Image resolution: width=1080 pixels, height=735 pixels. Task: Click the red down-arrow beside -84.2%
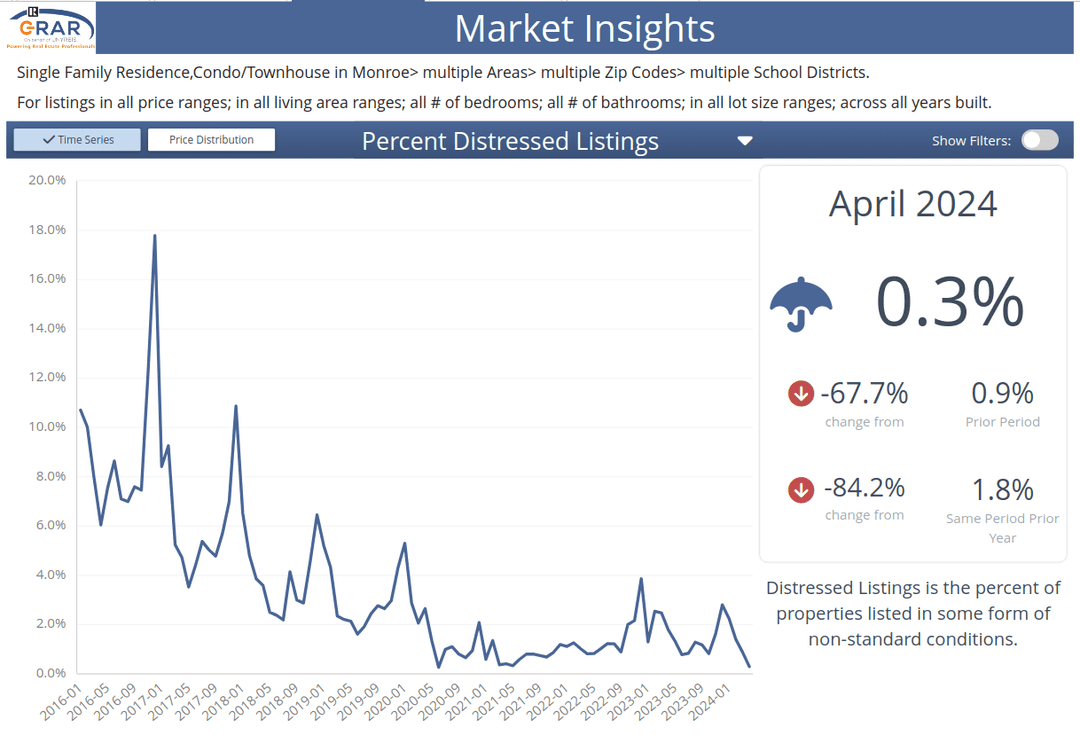click(x=801, y=490)
